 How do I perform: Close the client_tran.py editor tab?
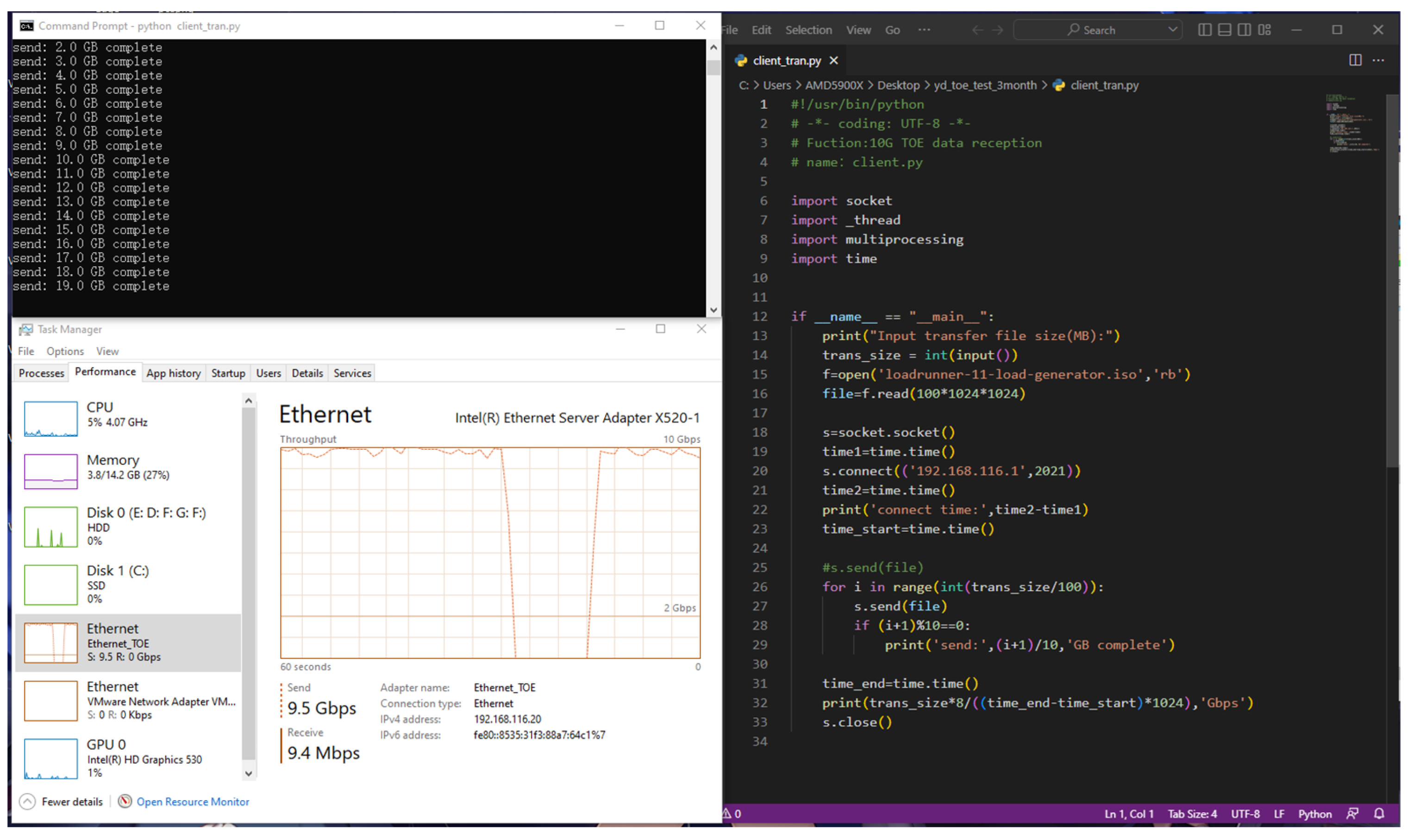833,61
